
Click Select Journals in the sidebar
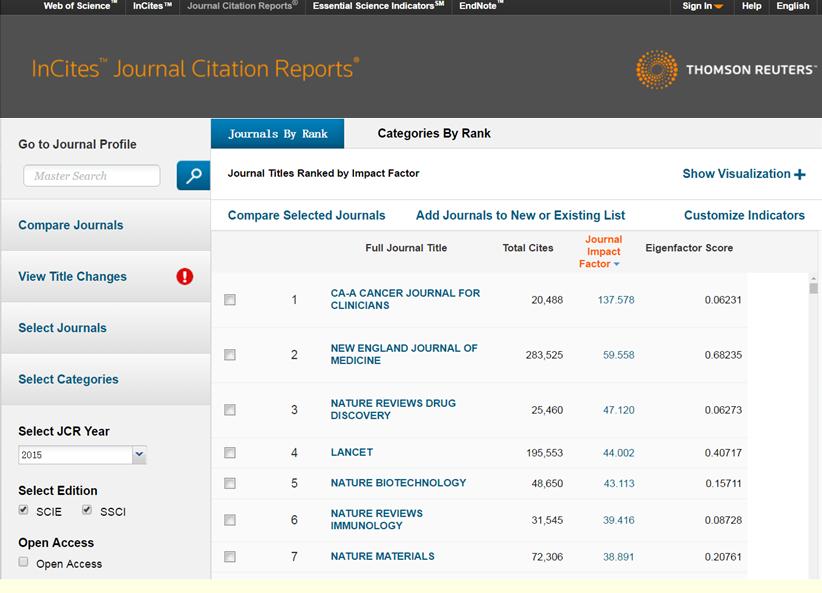point(62,328)
